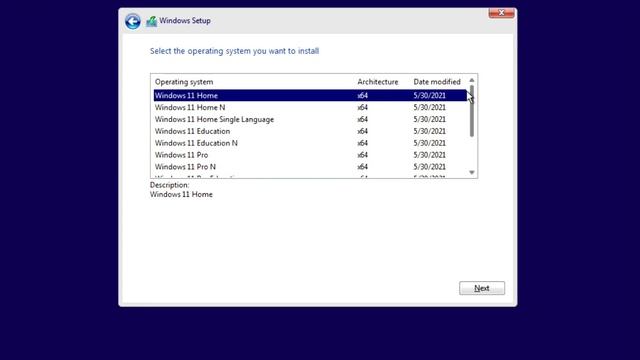Screen dimensions: 640x360
Task: Select Windows 11 Pro edition
Action: 311,155
